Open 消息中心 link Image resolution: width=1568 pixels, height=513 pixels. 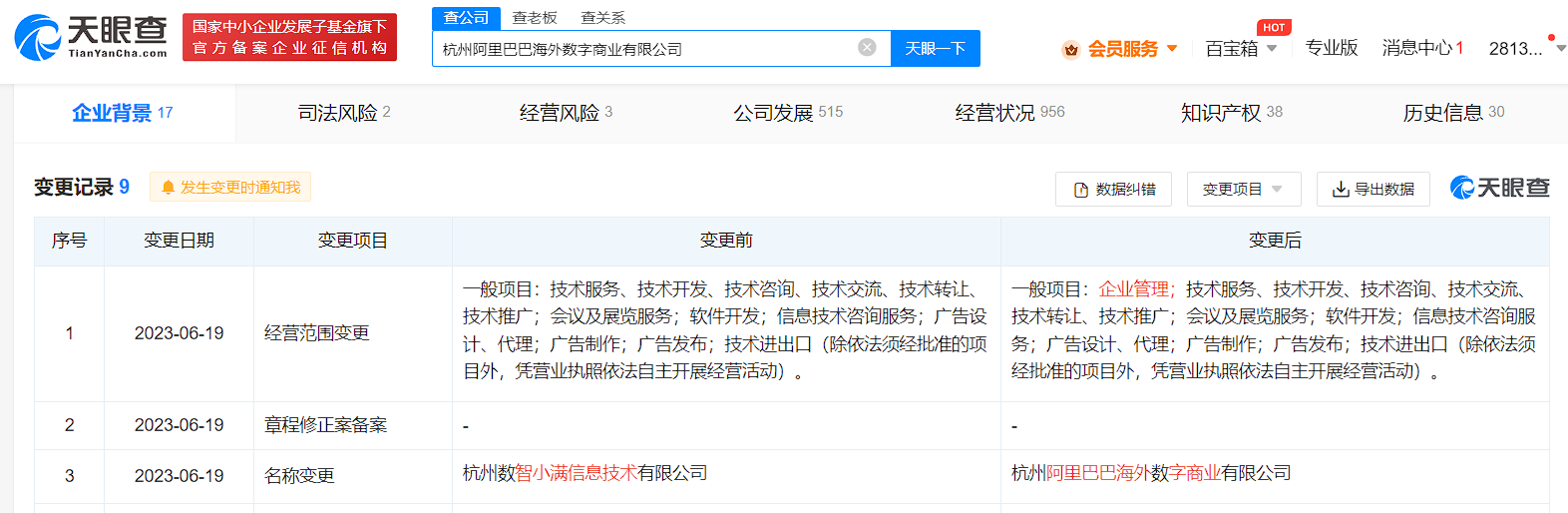pos(1422,48)
